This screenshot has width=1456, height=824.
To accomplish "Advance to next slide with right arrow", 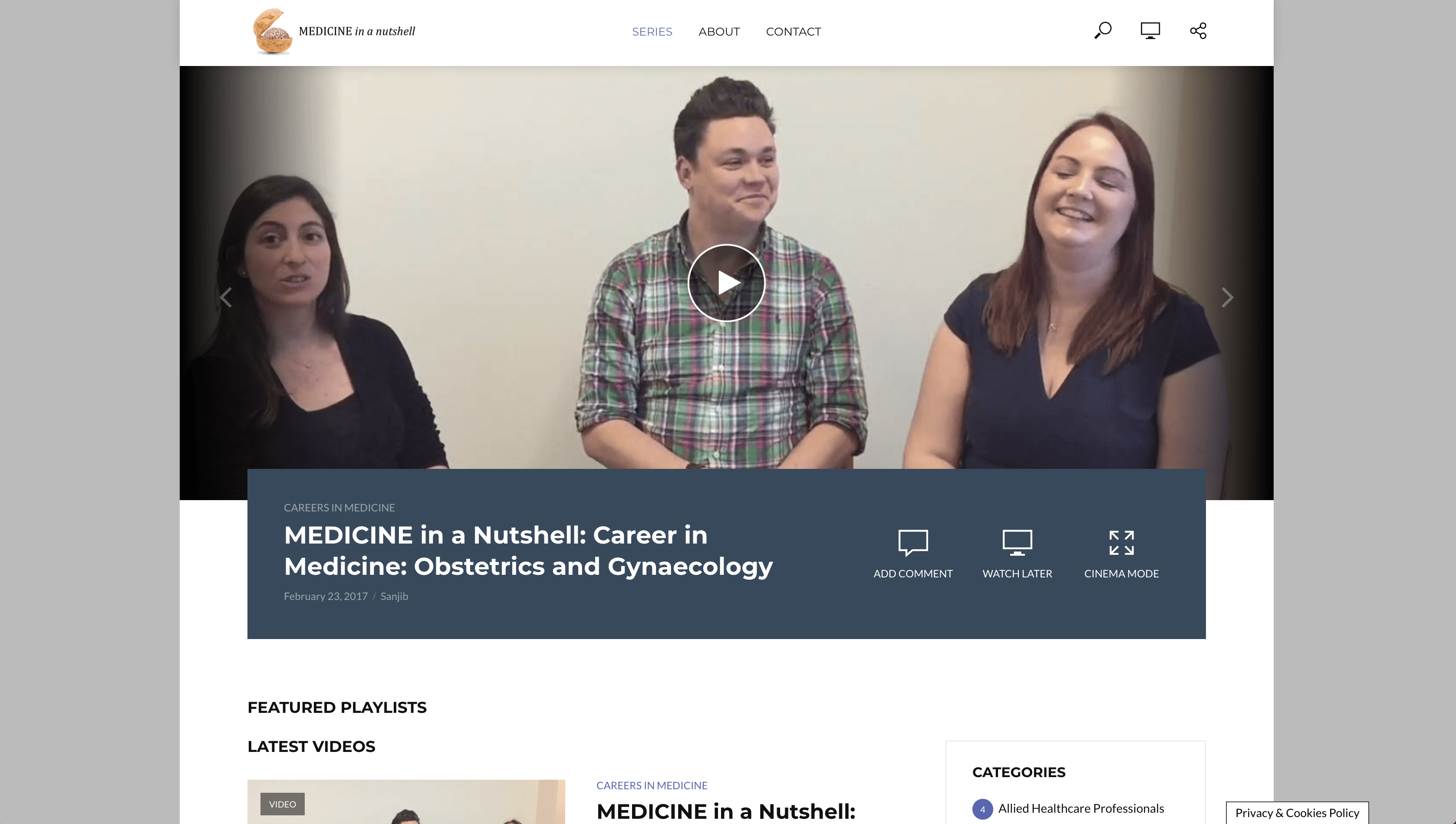I will click(x=1227, y=297).
